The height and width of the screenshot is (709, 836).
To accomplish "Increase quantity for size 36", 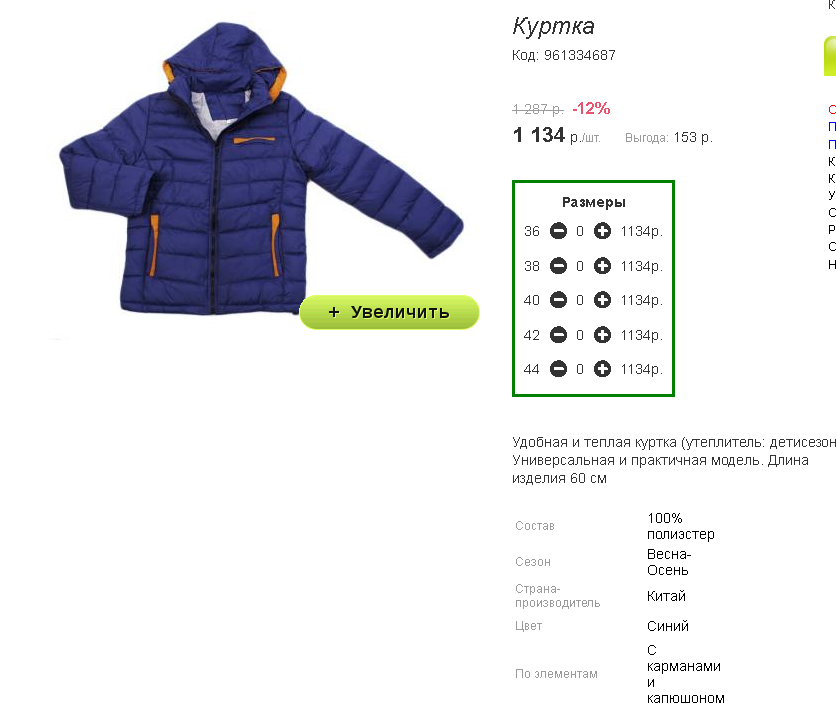I will click(x=602, y=231).
